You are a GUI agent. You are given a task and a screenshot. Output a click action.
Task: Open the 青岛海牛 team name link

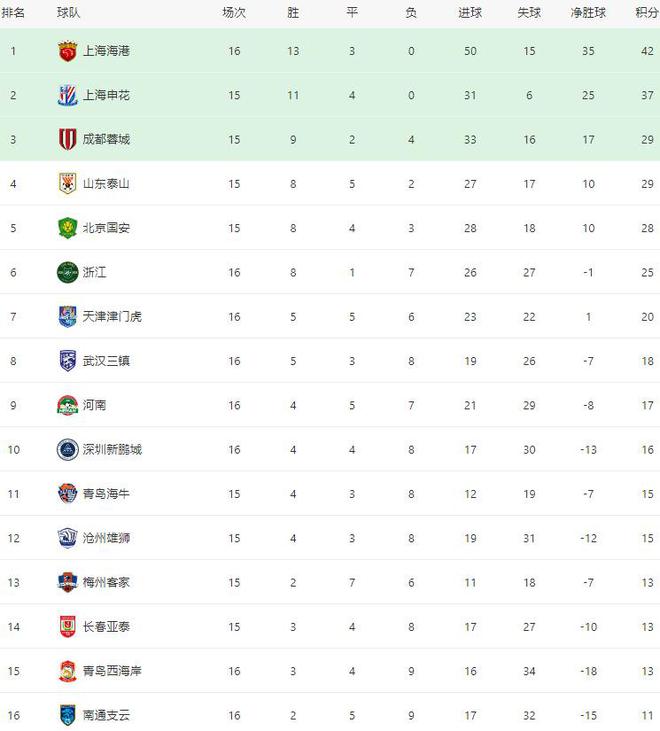[x=106, y=494]
